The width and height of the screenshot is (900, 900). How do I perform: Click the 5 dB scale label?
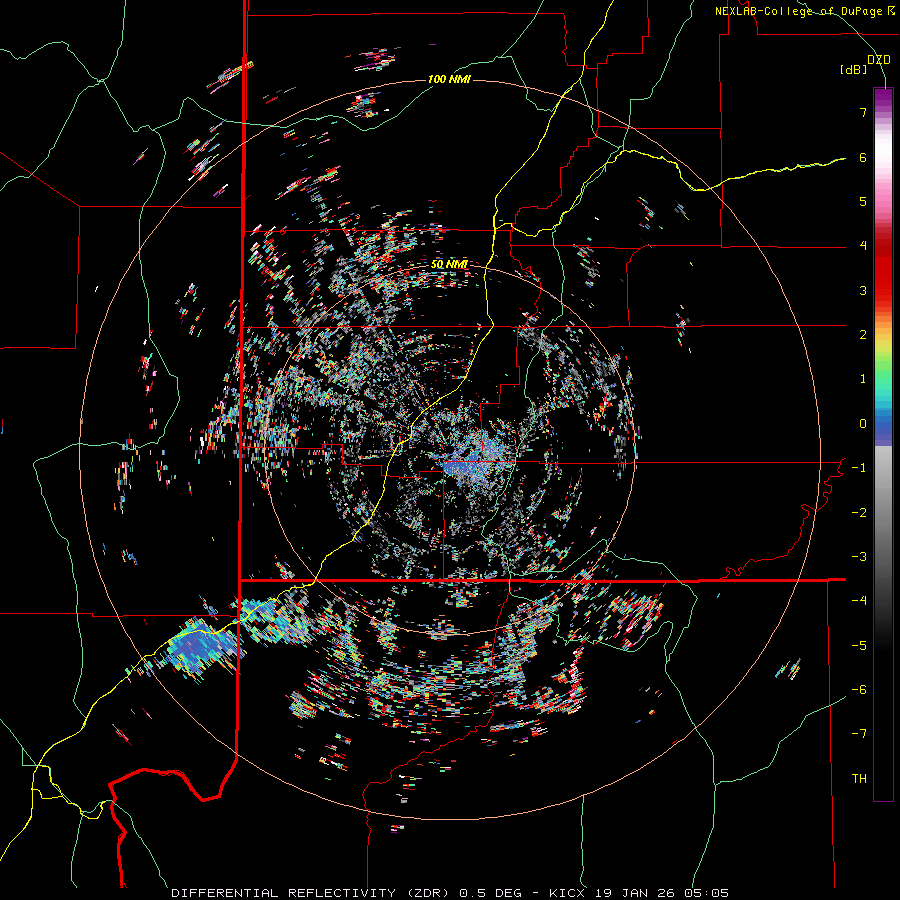pos(863,201)
